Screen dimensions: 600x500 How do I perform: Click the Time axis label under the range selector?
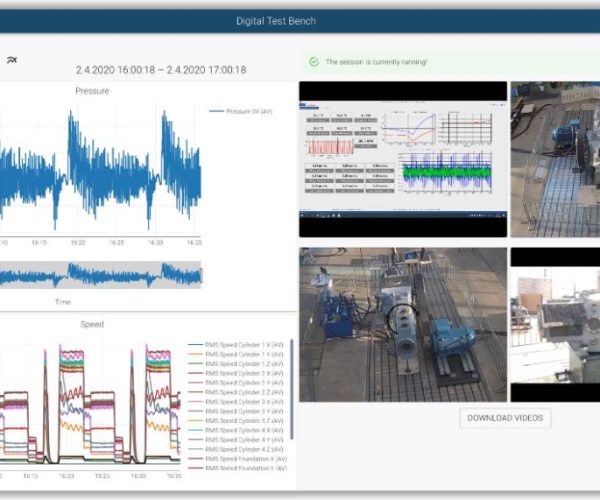pyautogui.click(x=63, y=302)
